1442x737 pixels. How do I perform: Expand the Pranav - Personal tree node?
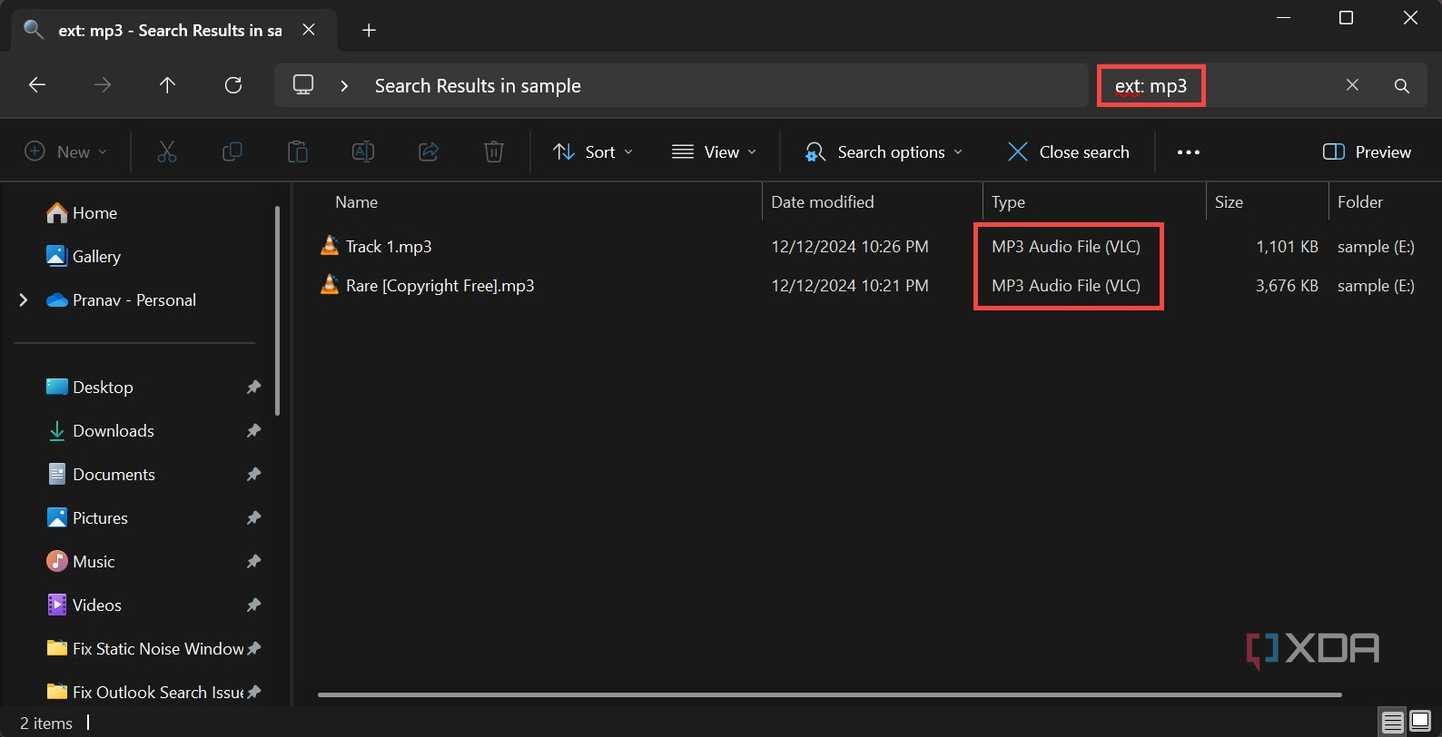tap(23, 300)
